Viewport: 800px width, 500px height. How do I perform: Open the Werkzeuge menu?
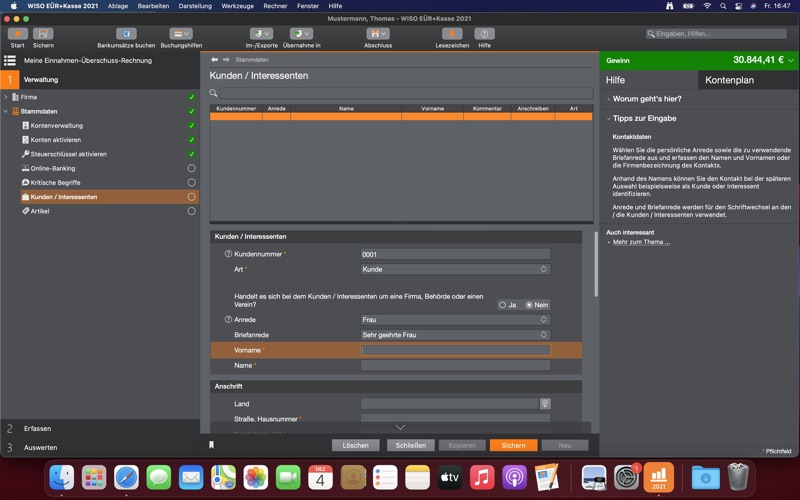click(x=237, y=6)
